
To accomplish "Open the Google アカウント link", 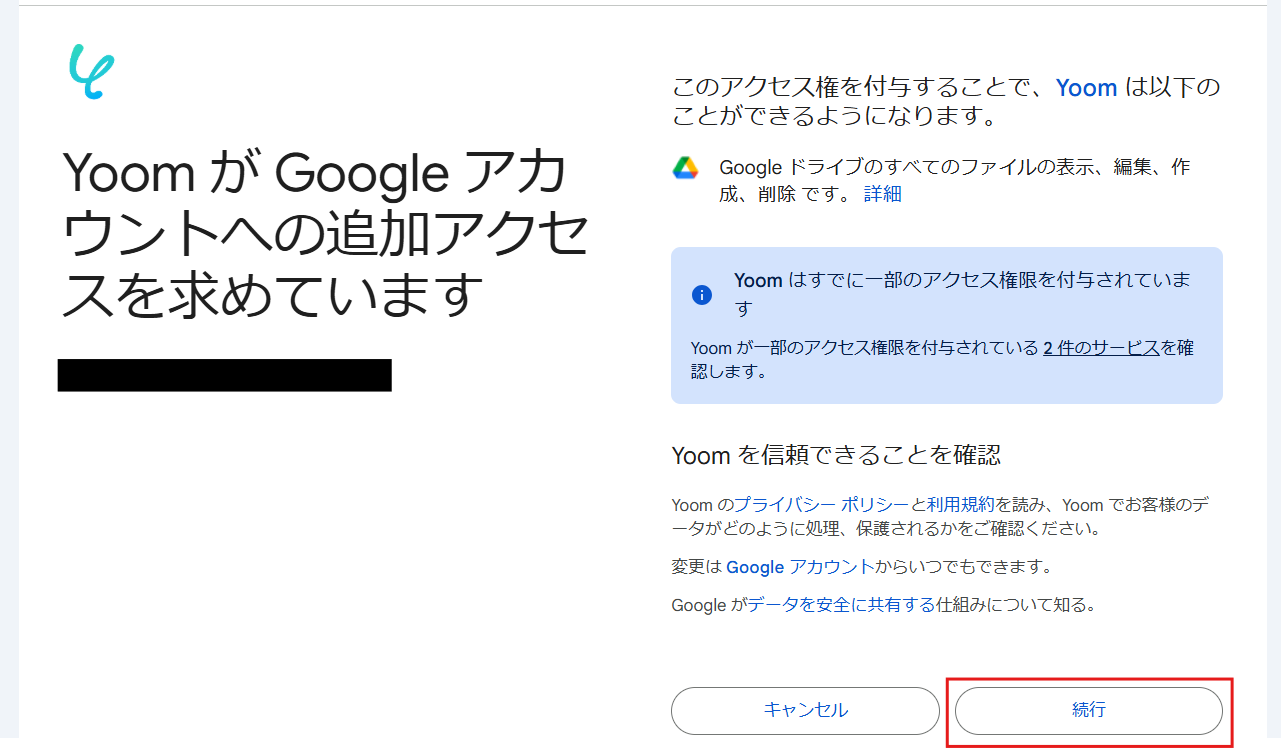I will [x=800, y=567].
